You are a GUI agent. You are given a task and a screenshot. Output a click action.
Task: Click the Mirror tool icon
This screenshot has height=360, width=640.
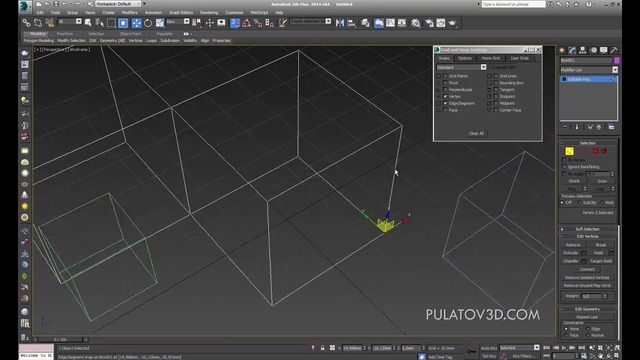(x=340, y=23)
